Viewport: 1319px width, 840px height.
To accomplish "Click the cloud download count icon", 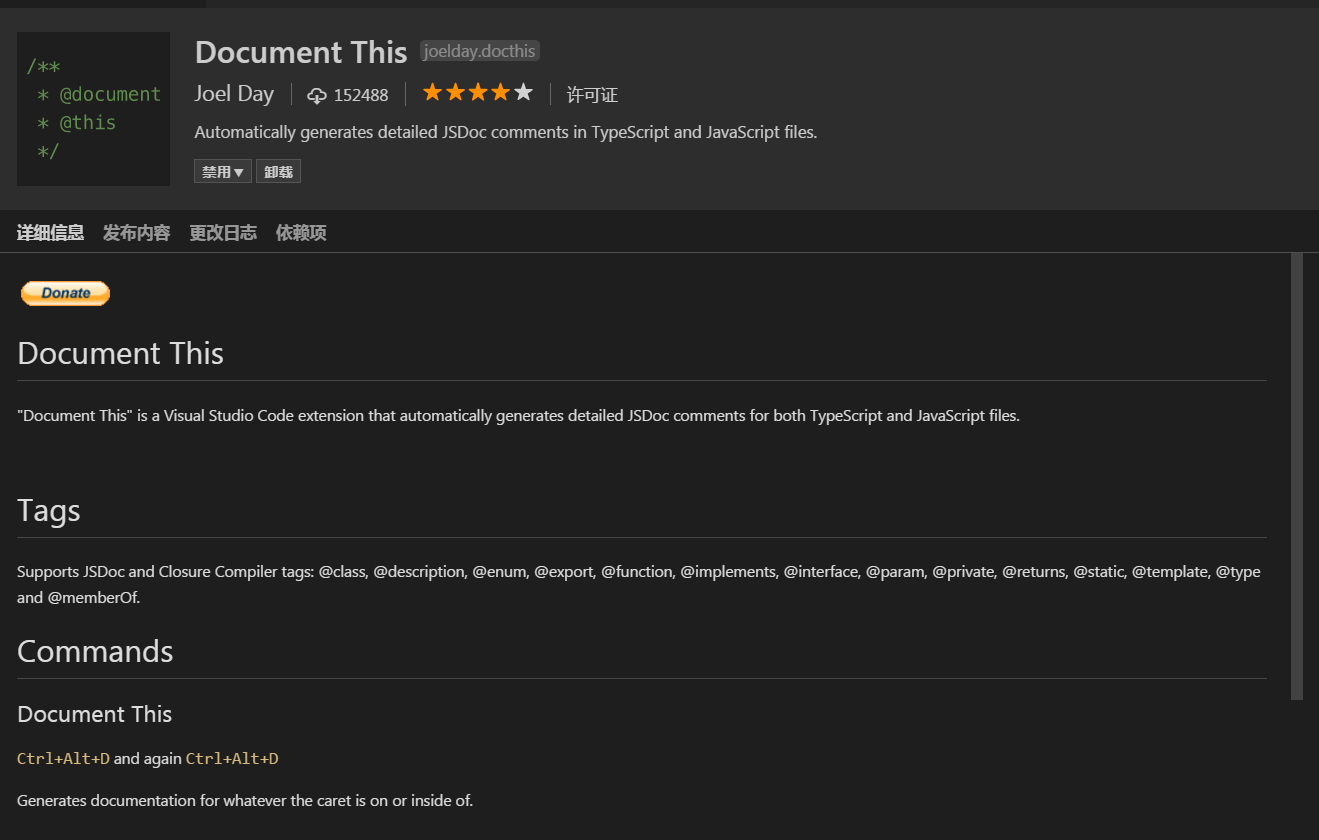I will pos(317,96).
